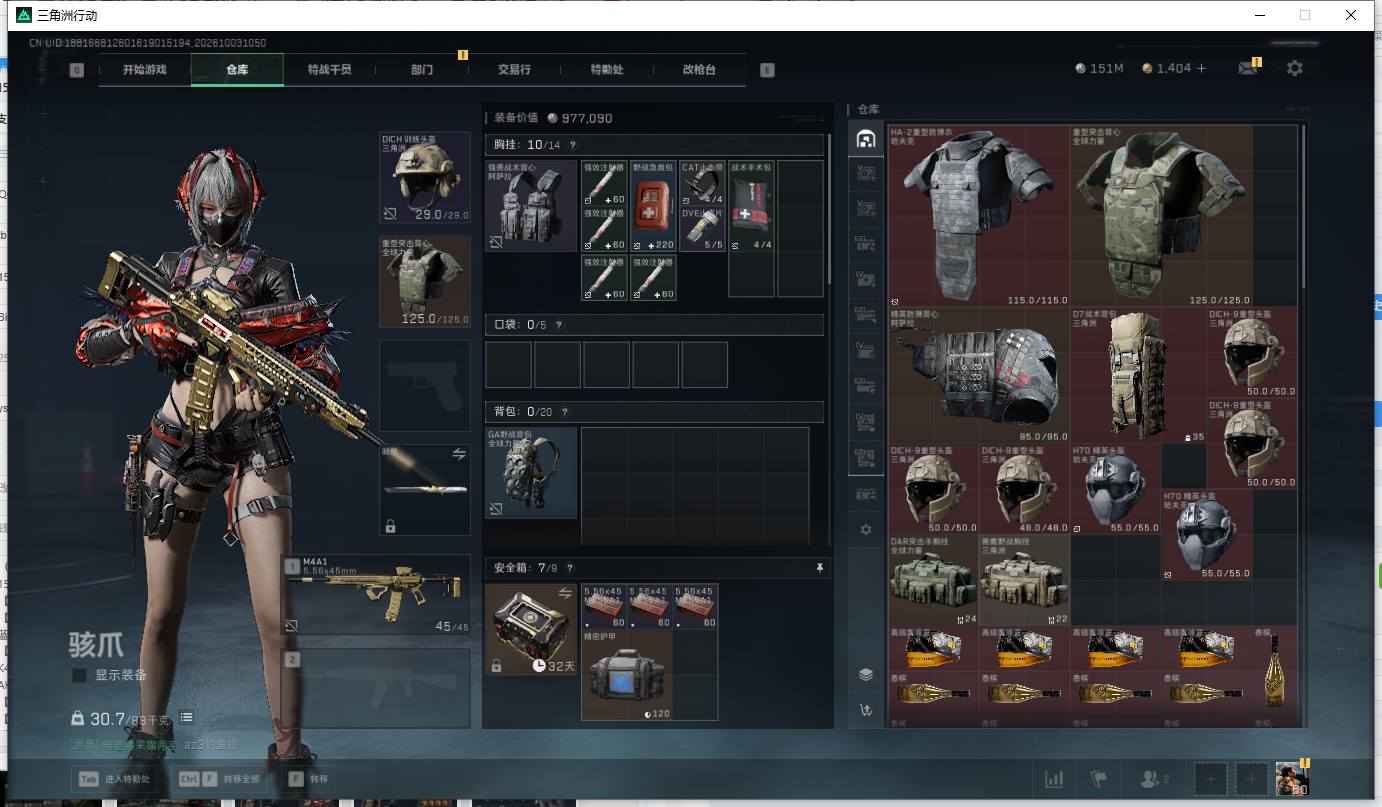Image resolution: width=1382 pixels, height=807 pixels.
Task: Click the 进入特勤处 button
Action: [116, 779]
